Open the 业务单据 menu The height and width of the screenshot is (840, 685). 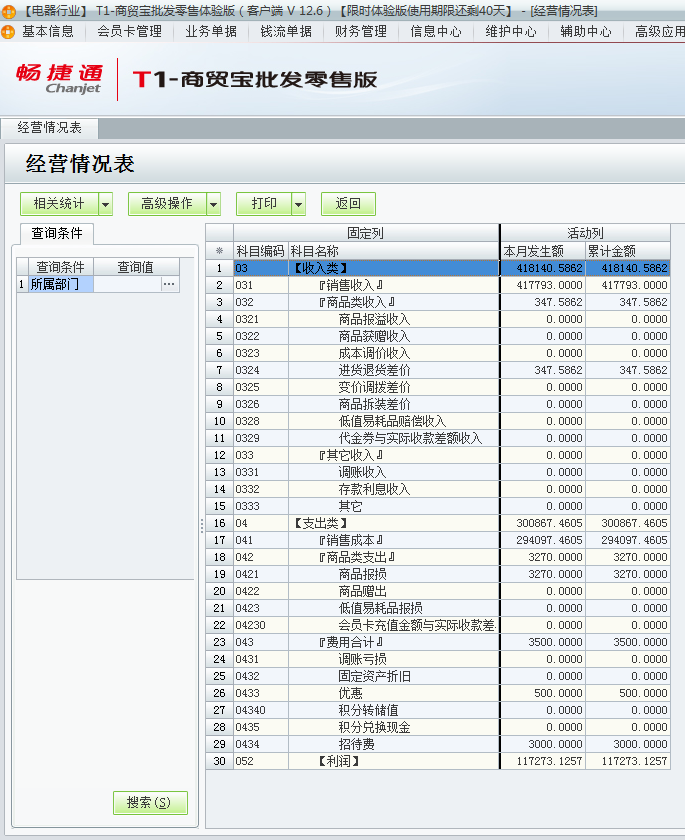pos(211,32)
